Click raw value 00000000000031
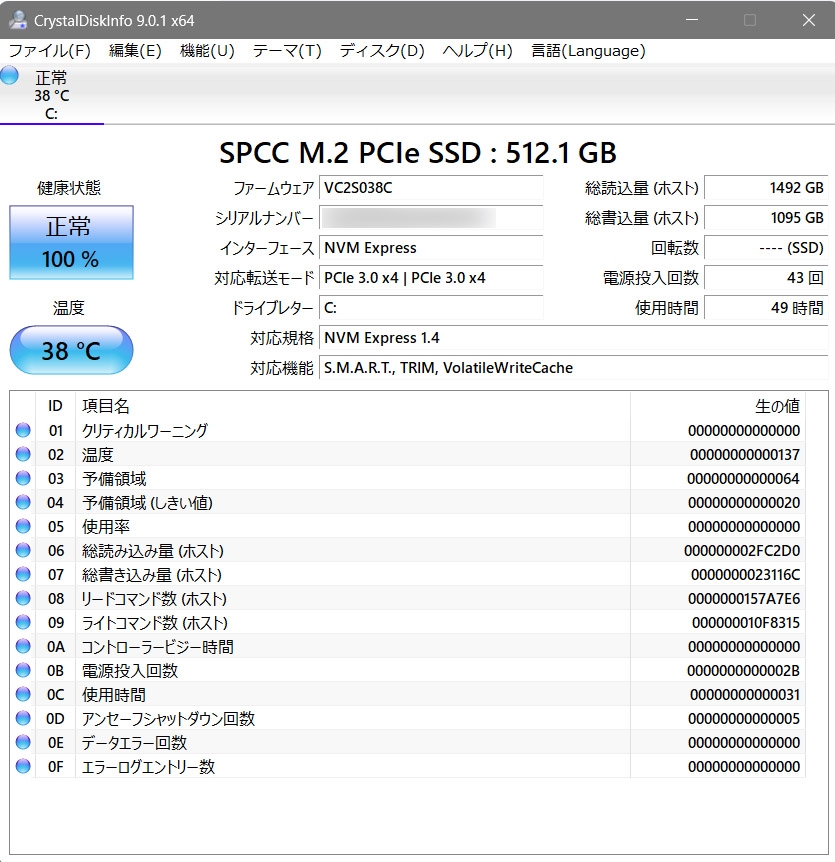 tap(745, 695)
